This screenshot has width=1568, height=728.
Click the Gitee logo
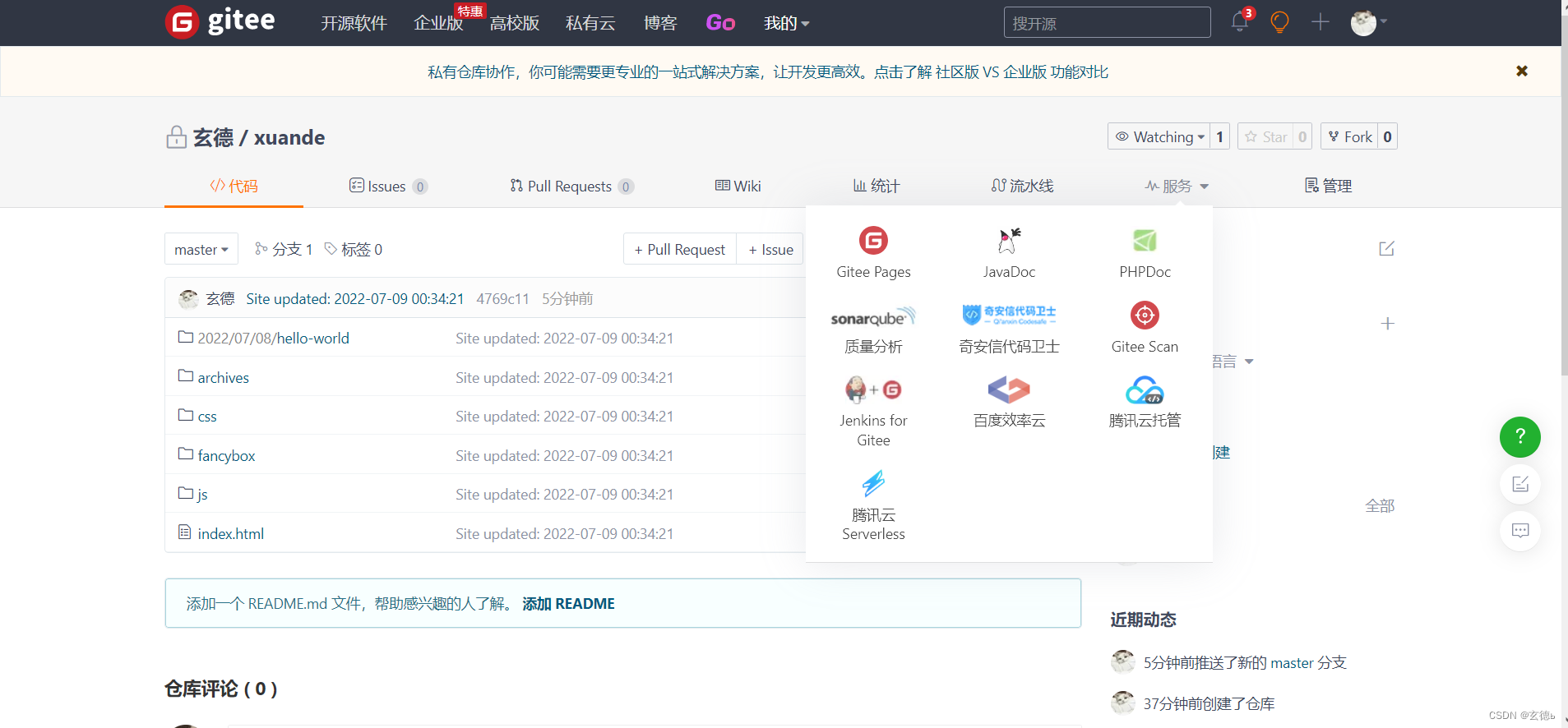tap(220, 22)
